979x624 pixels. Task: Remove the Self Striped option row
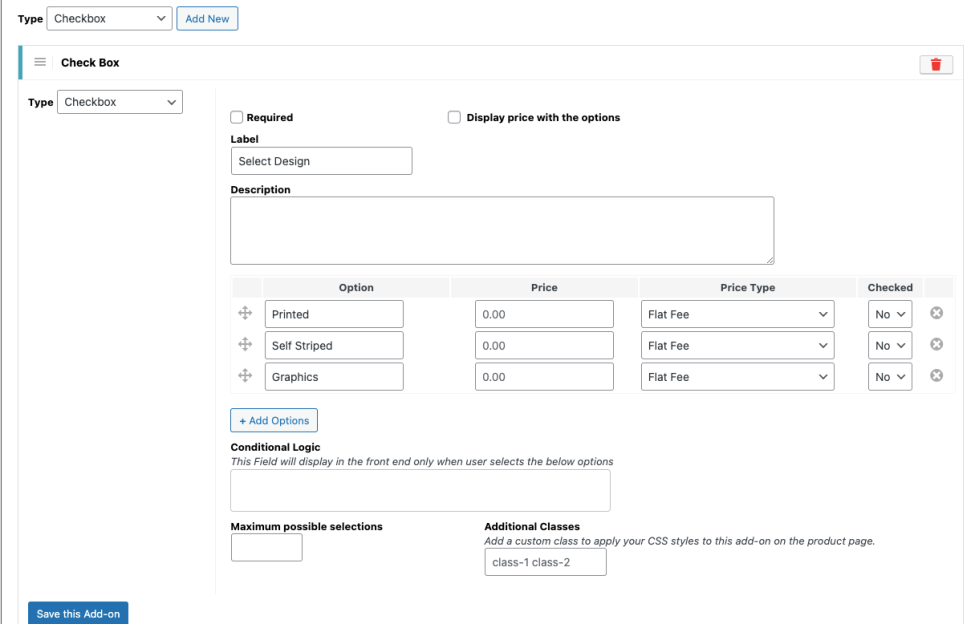(937, 345)
